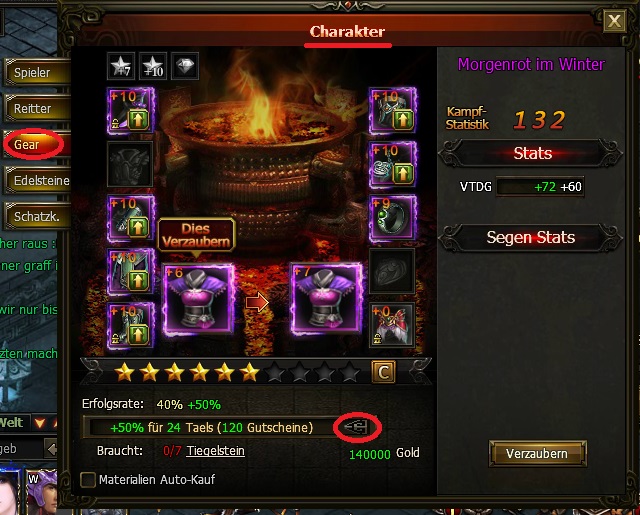Click the diamond gem icon at top
This screenshot has height=515, width=640.
coord(185,66)
